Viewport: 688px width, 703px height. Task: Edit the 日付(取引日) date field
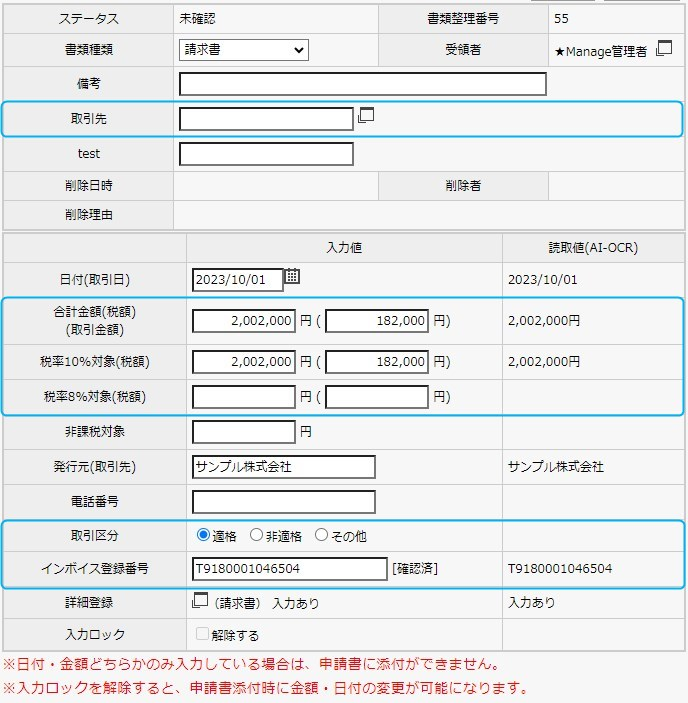(x=238, y=280)
